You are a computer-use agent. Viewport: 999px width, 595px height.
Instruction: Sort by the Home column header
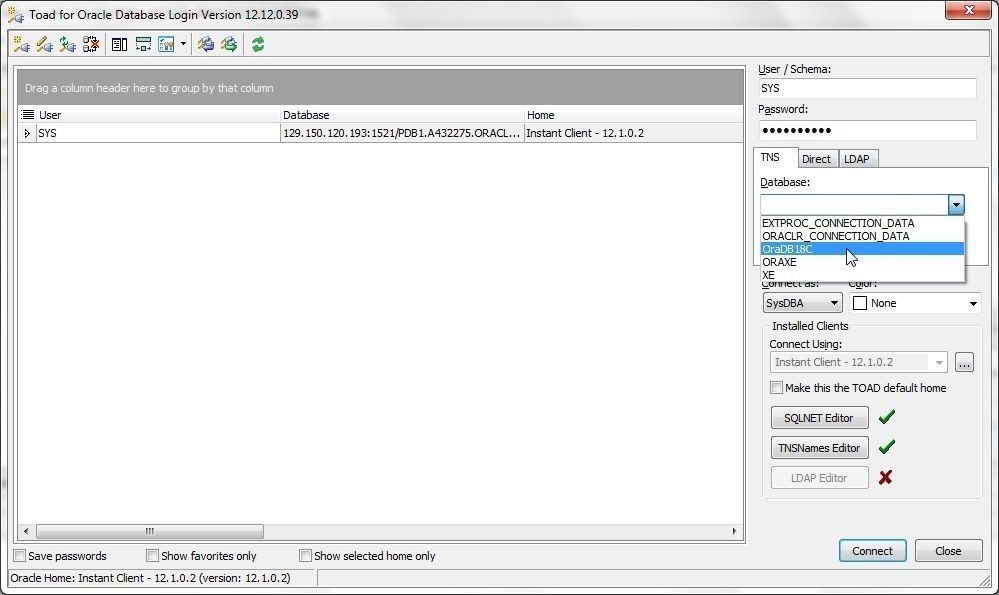pos(633,115)
